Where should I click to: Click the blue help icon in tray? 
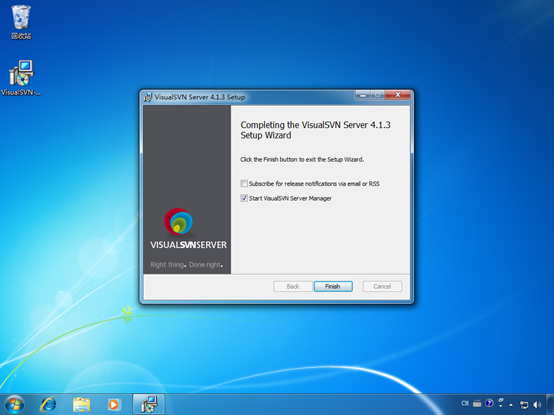(489, 403)
